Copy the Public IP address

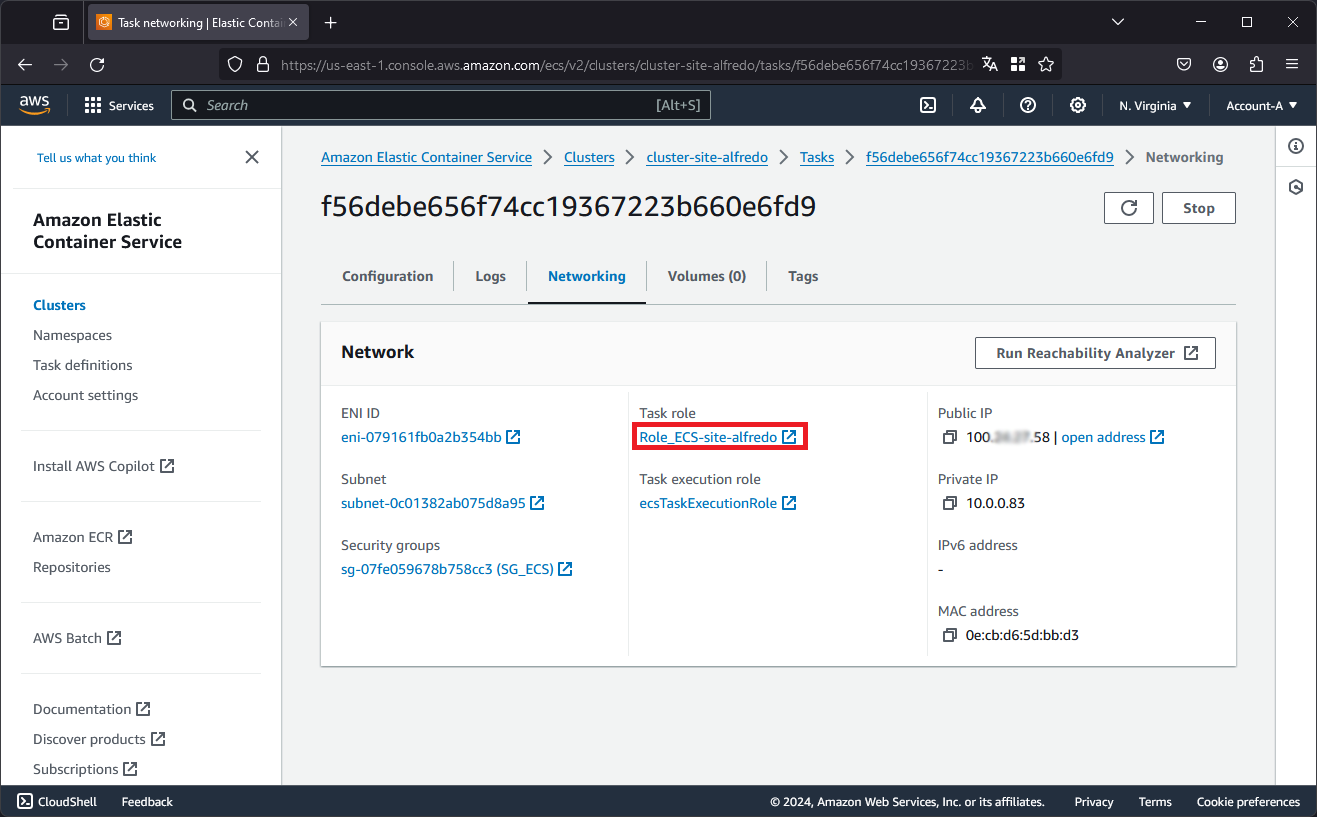[950, 437]
